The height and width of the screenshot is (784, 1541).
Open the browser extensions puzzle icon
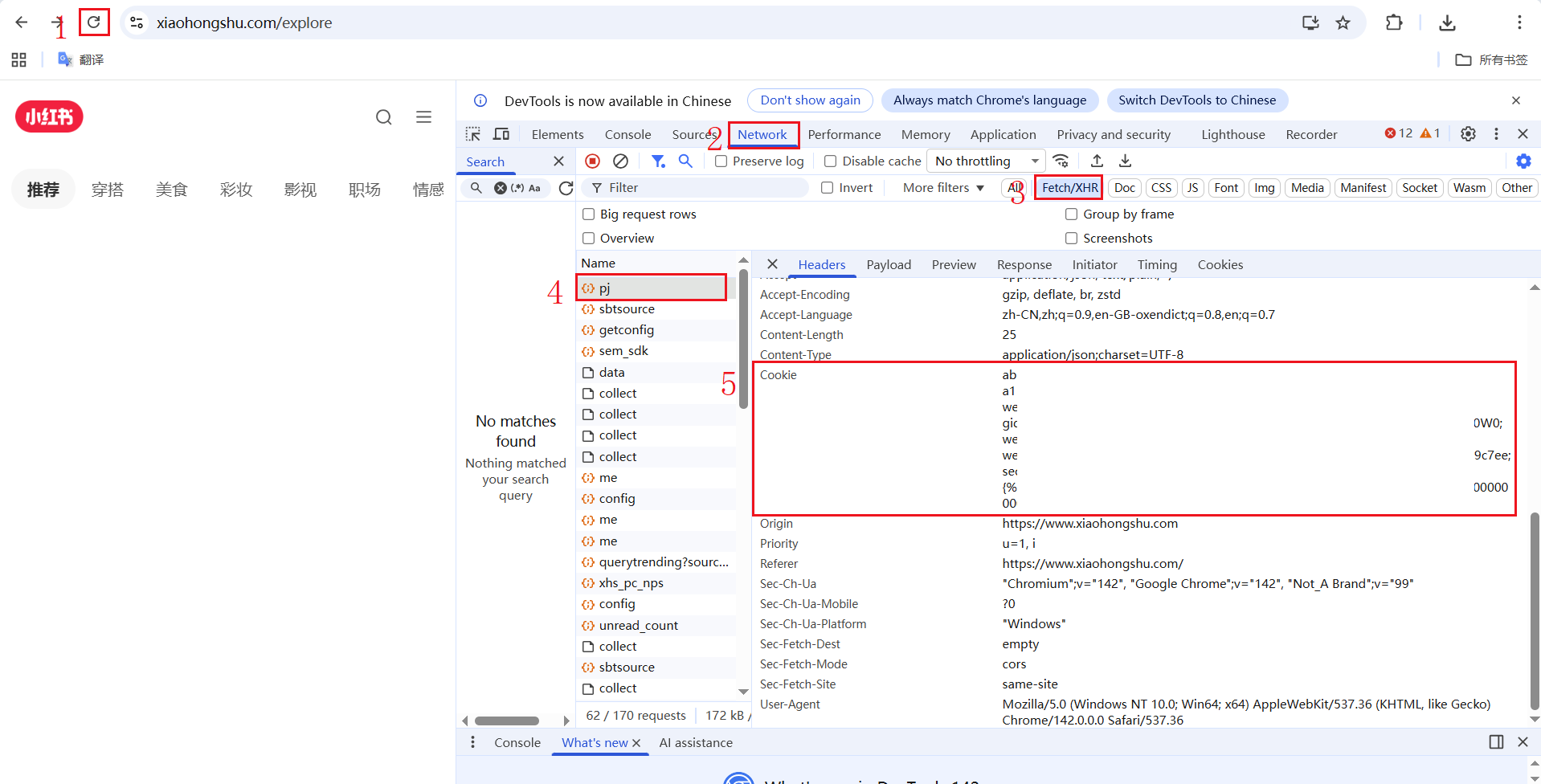1394,22
